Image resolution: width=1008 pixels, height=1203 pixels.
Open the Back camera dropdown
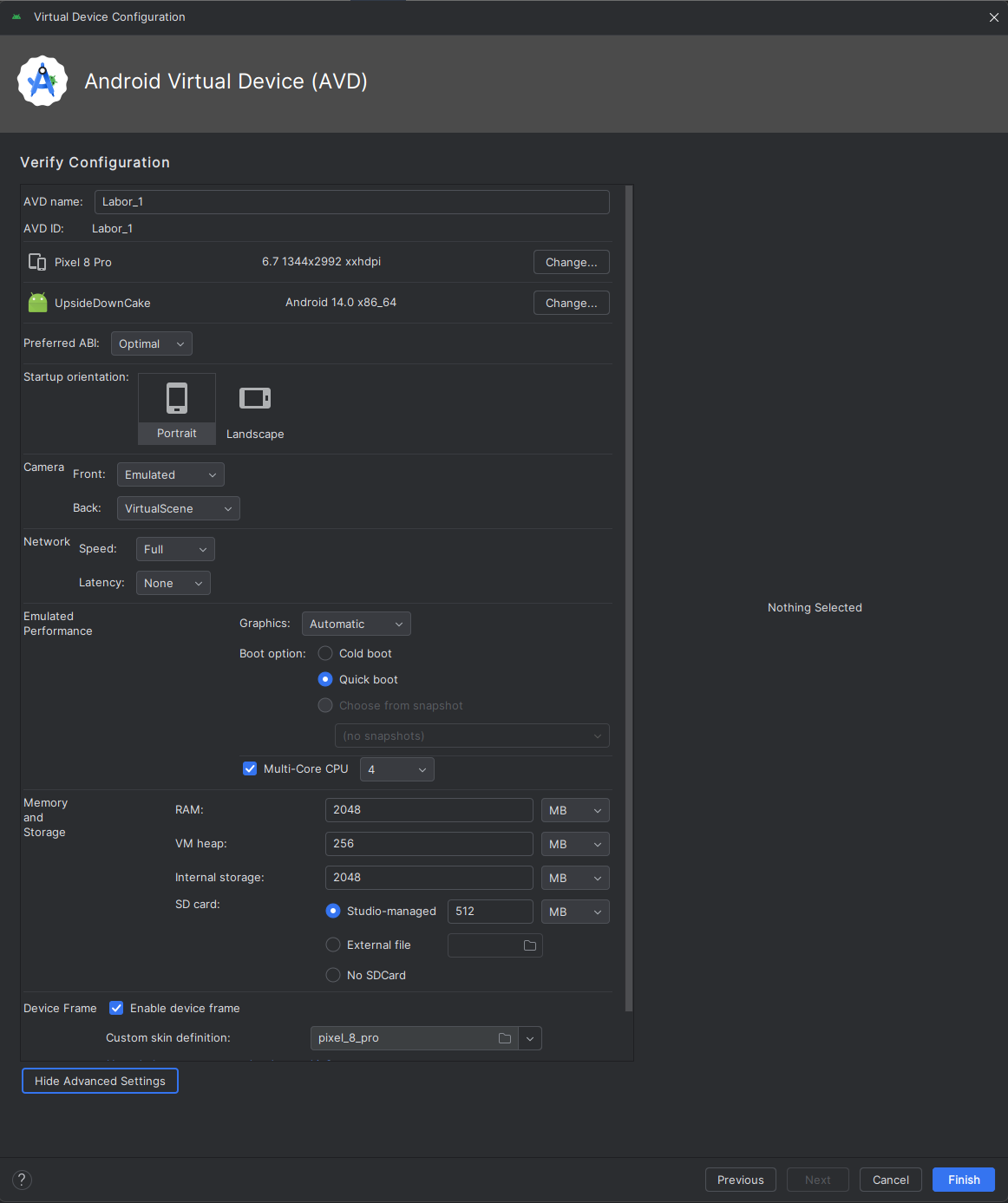(x=179, y=508)
